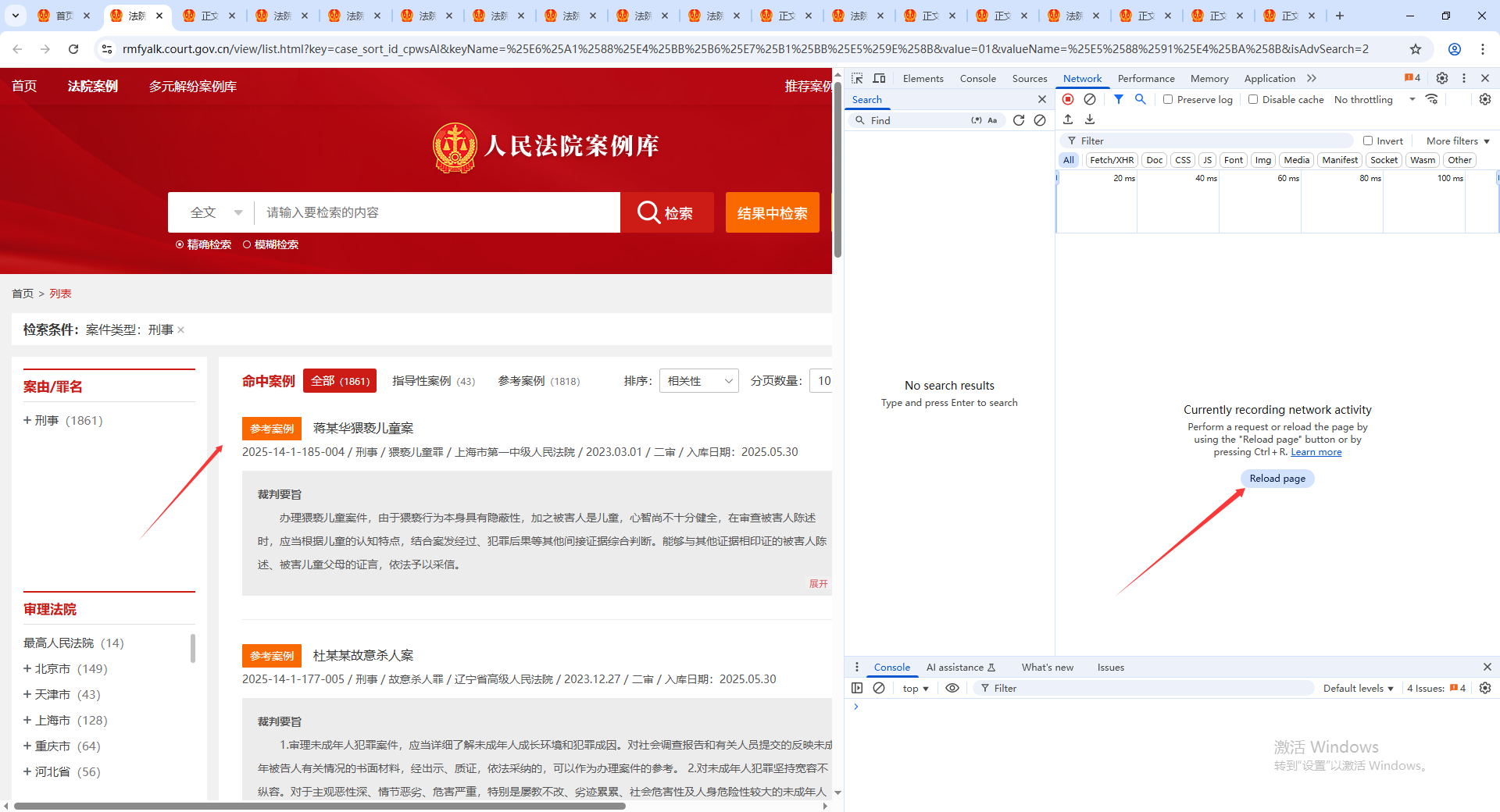
Task: Bookmark this page star icon
Action: point(1416,49)
